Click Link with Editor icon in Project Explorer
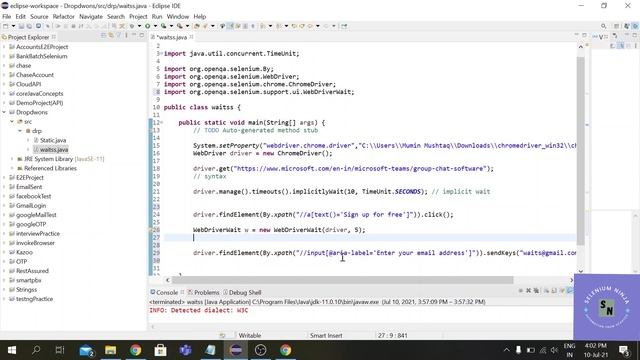The image size is (640, 360). click(111, 36)
